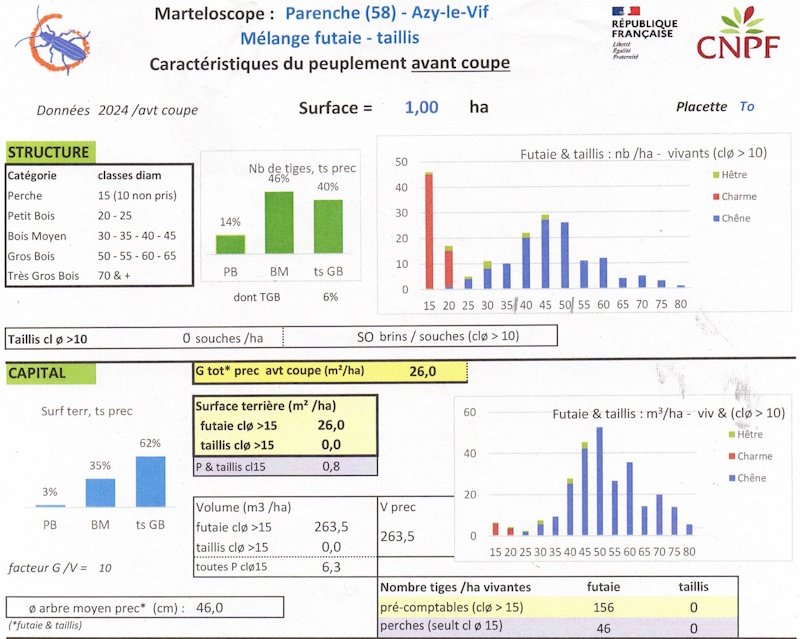Select the G tot avt coupe value 26,0
800x639 pixels.
pos(422,372)
